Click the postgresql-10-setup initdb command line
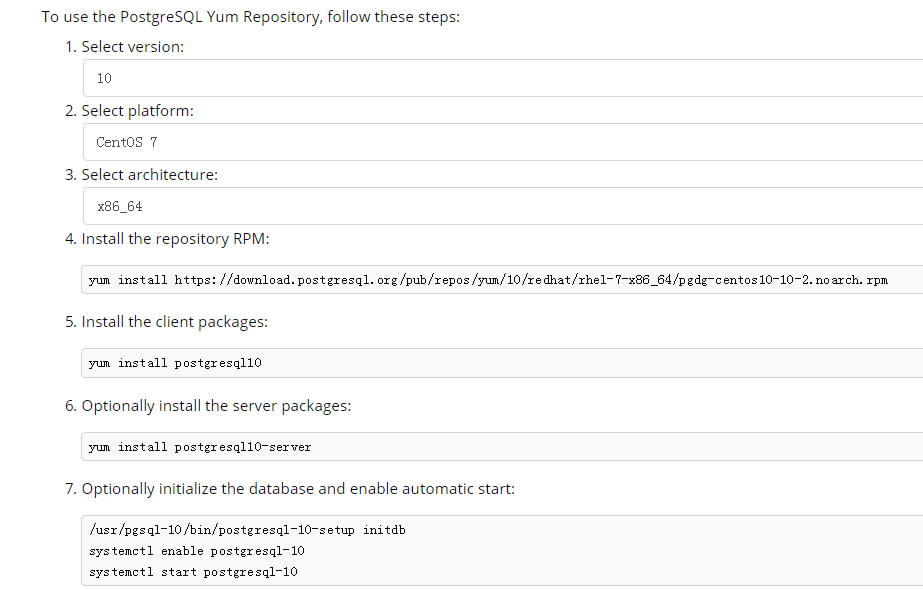This screenshot has height=589, width=923. pyautogui.click(x=249, y=529)
